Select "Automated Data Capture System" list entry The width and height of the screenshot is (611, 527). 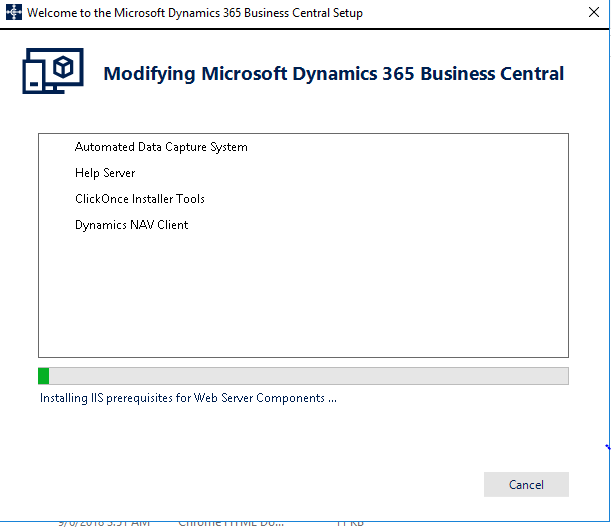[x=161, y=147]
